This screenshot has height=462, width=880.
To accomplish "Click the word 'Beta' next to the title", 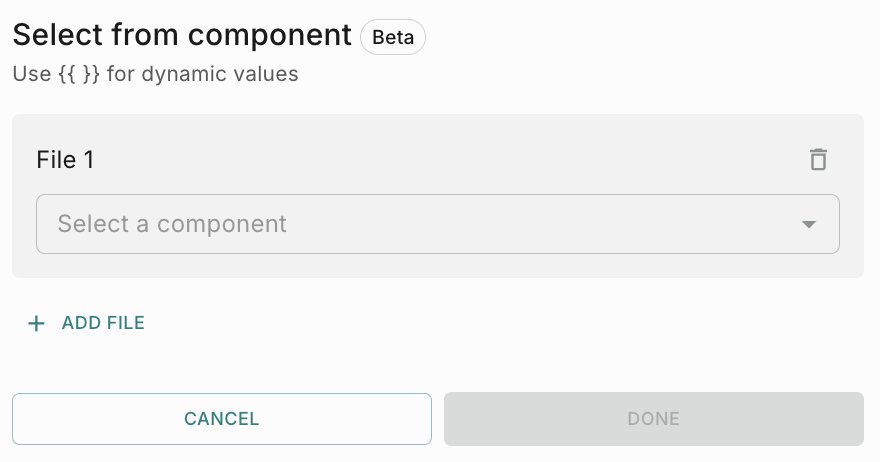I will pos(393,37).
